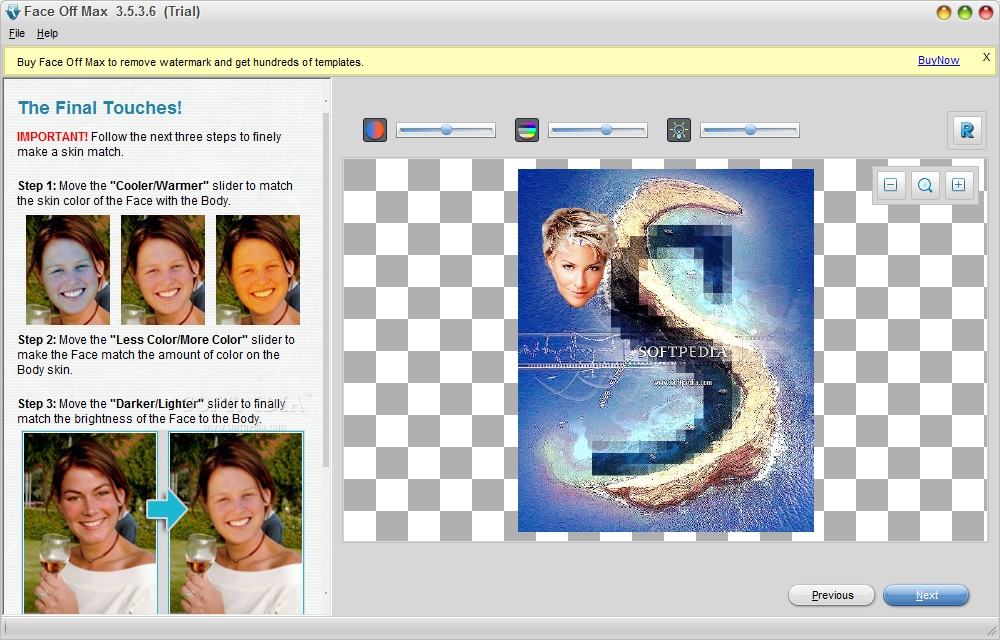Viewport: 1000px width, 640px height.
Task: Dismiss the yellow trial notice with X
Action: pos(986,57)
